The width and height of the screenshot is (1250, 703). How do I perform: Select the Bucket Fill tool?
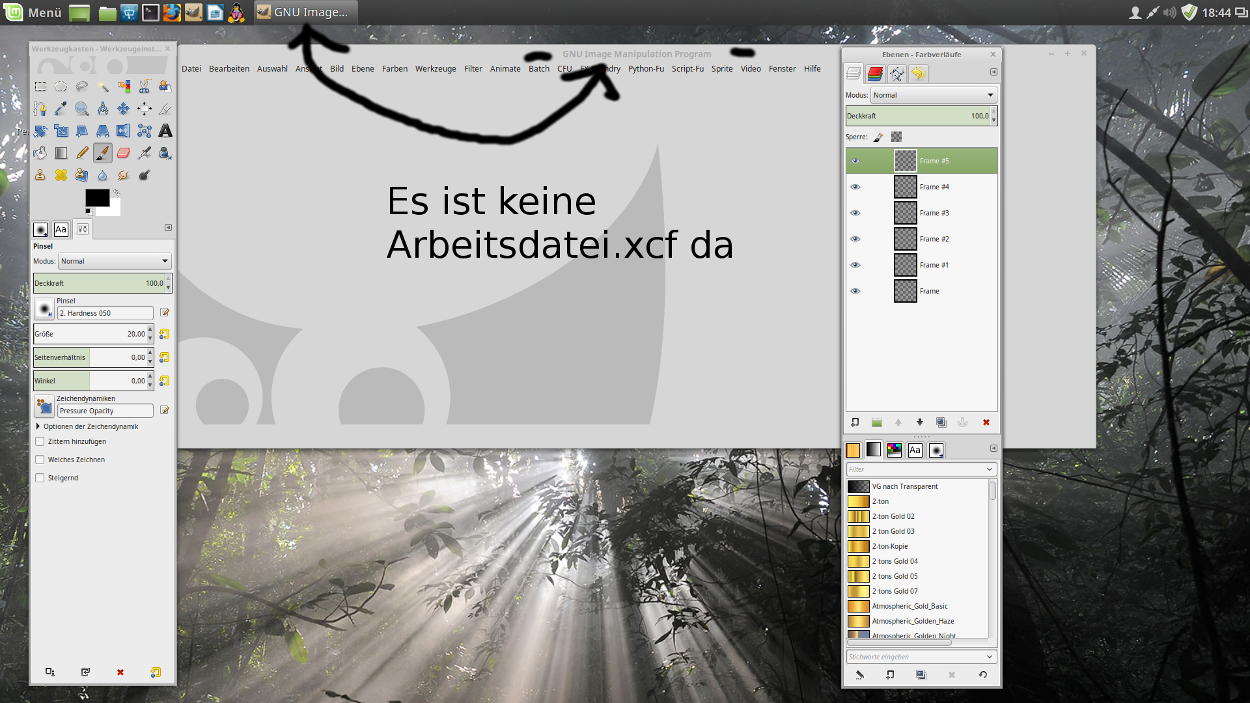(x=40, y=153)
